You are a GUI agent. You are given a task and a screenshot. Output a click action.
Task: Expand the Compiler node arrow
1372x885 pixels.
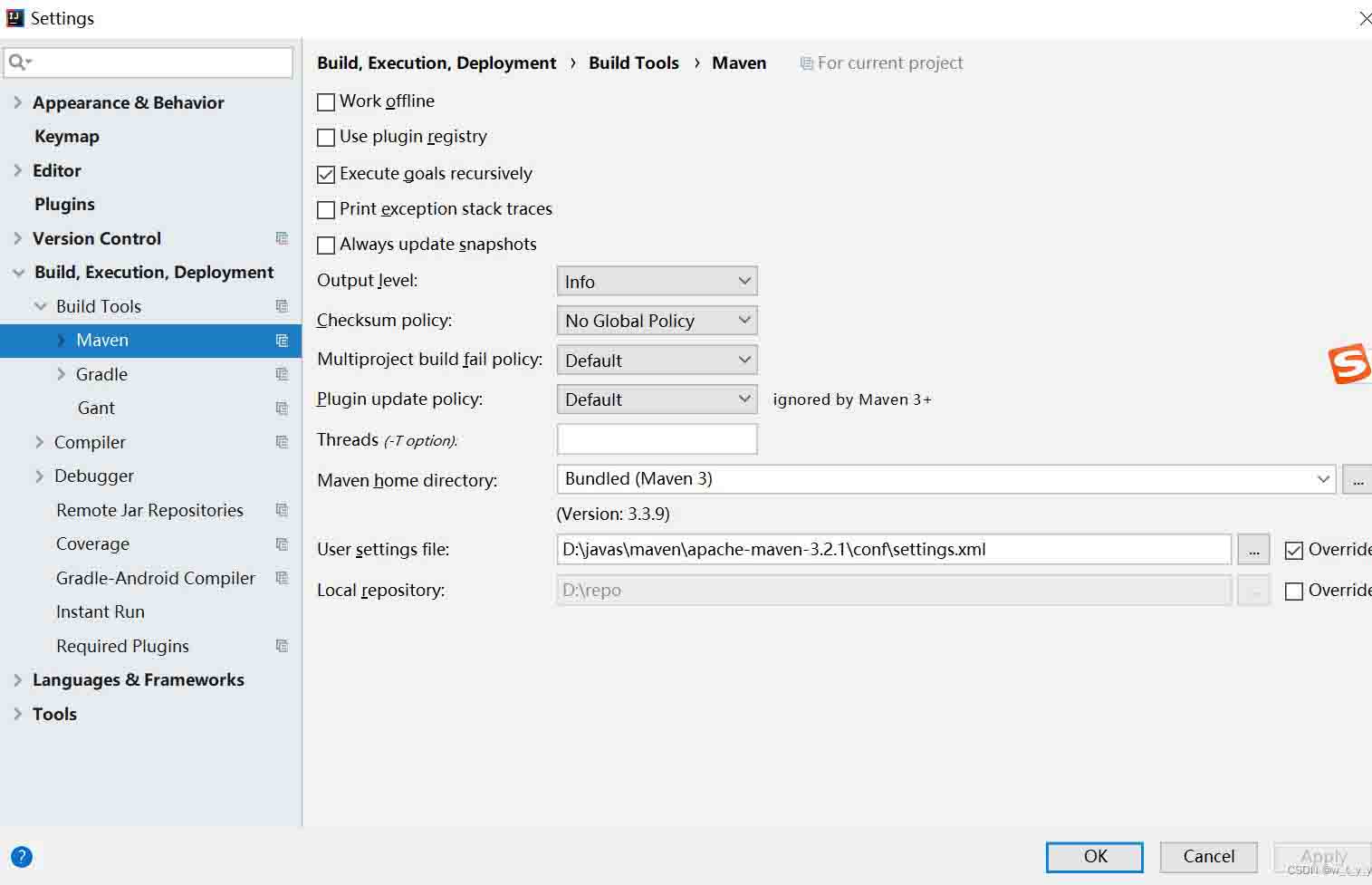[x=39, y=442]
